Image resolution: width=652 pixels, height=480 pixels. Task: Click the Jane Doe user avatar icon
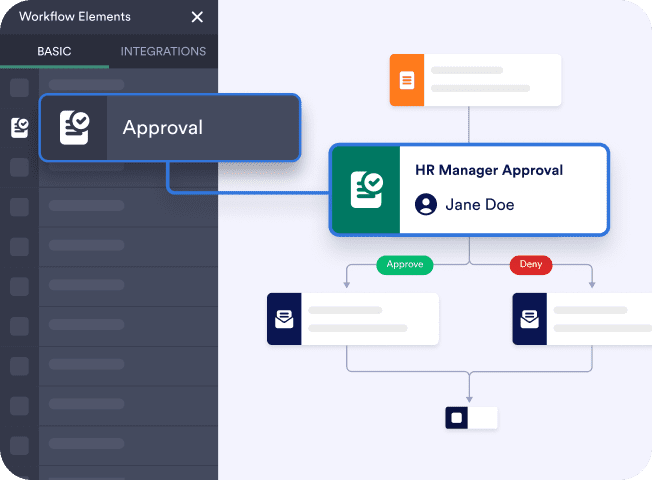tap(426, 205)
